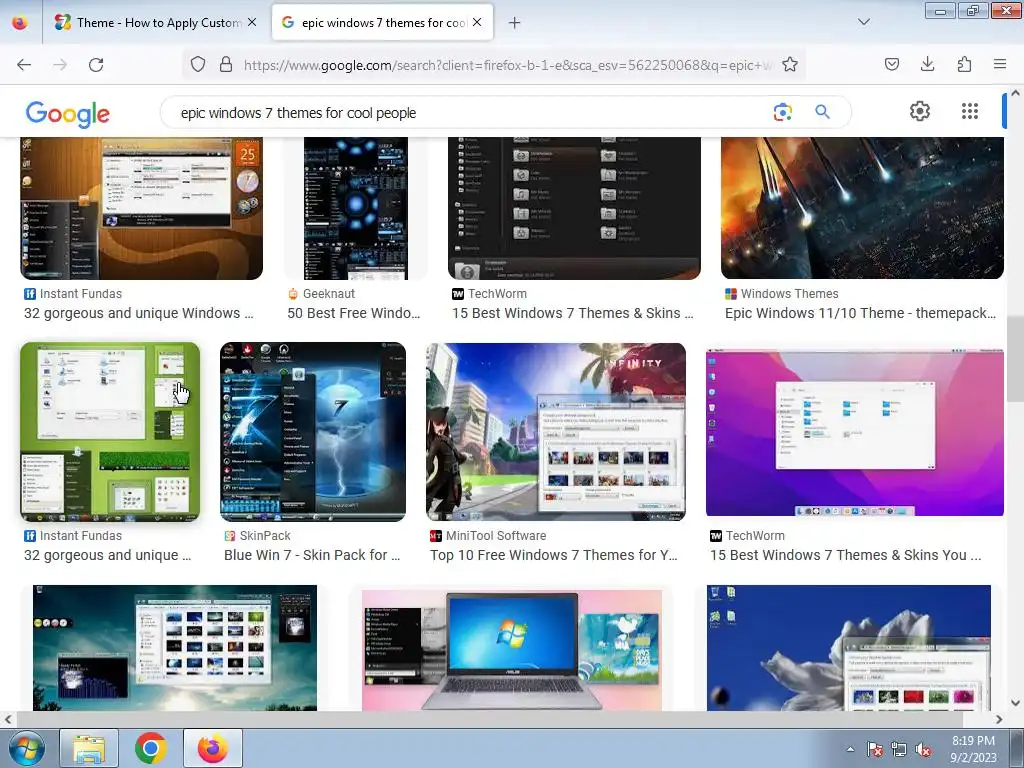Click the horizontal scrollbar left arrow
Viewport: 1024px width, 768px height.
point(7,719)
